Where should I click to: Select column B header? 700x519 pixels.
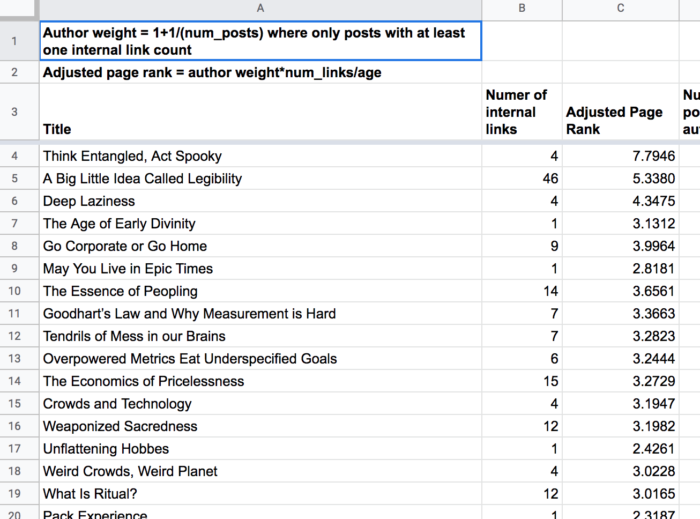point(521,9)
